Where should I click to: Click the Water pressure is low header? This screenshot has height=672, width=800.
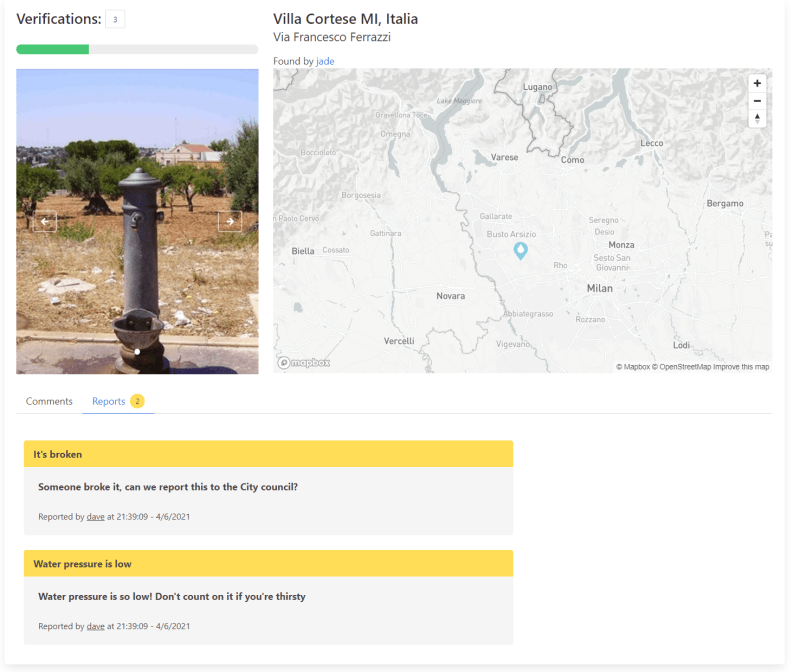point(268,564)
